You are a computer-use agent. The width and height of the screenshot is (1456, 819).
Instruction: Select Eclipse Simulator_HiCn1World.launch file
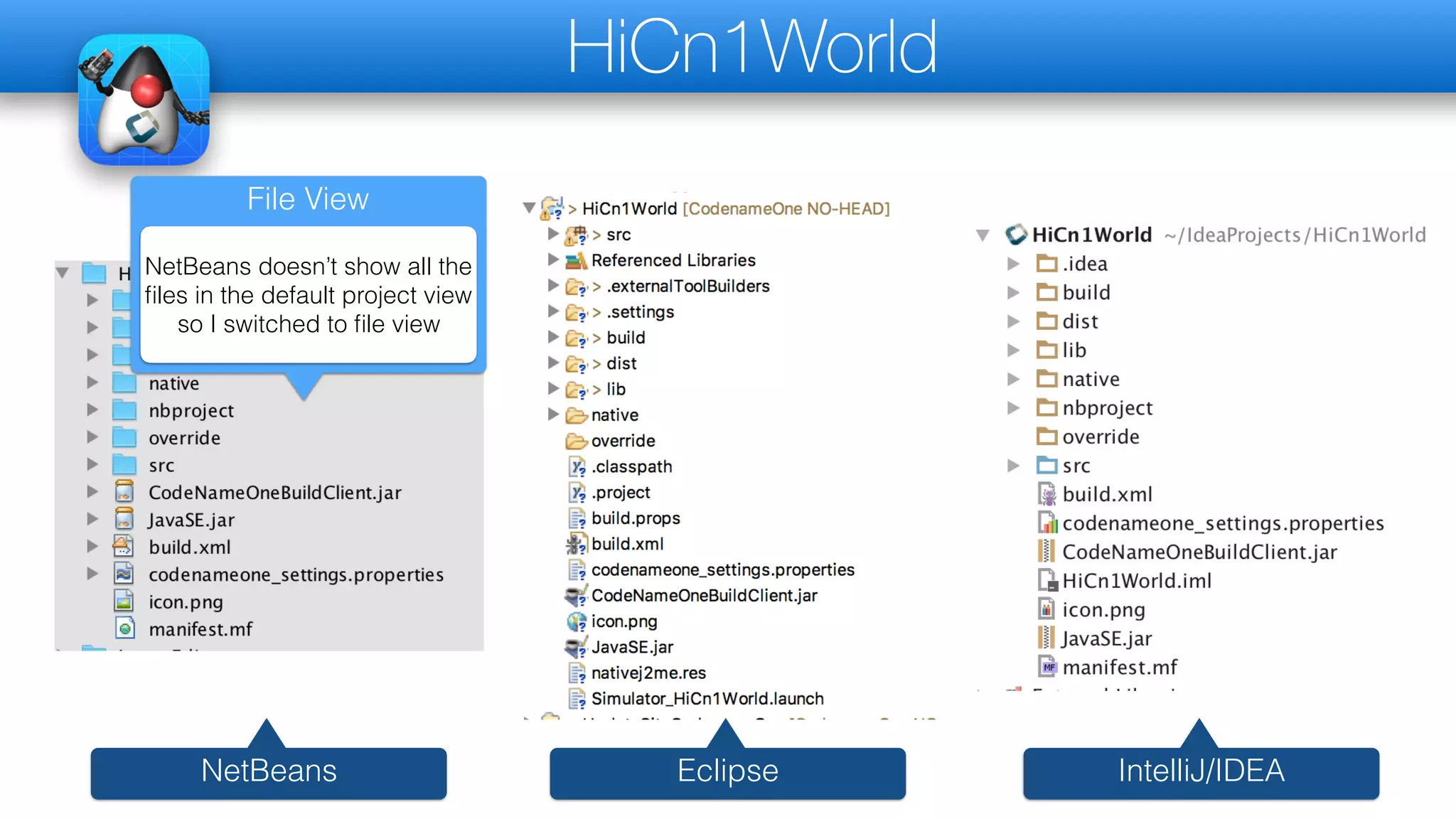(x=696, y=698)
